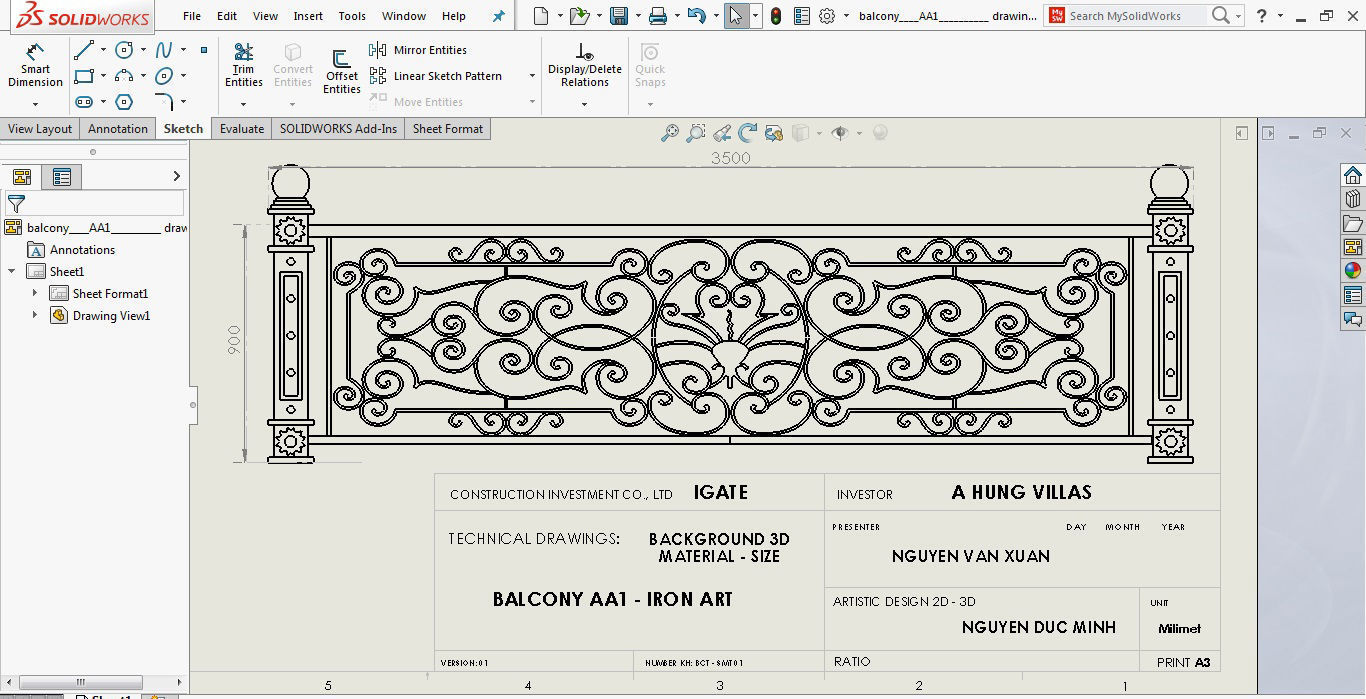This screenshot has width=1366, height=699.
Task: Expand Drawing View1 node
Action: (35, 315)
